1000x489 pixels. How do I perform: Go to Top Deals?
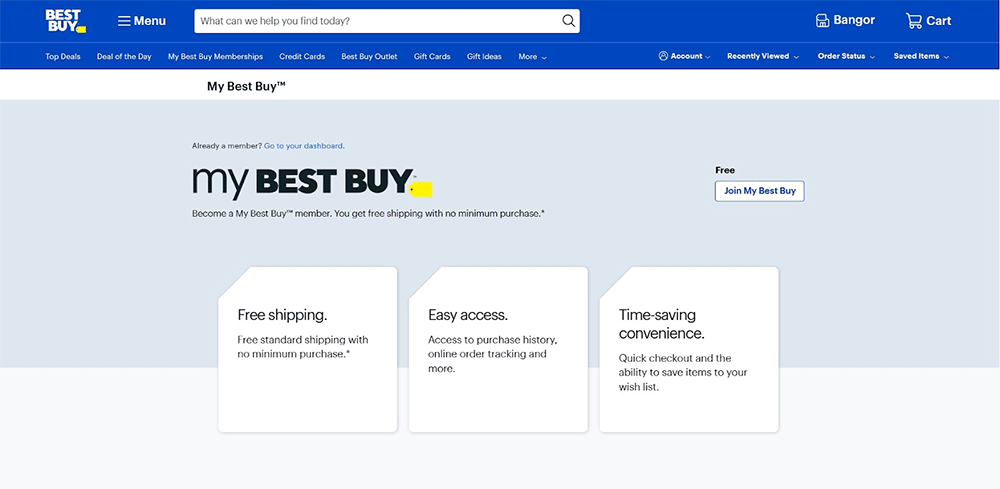pos(63,57)
